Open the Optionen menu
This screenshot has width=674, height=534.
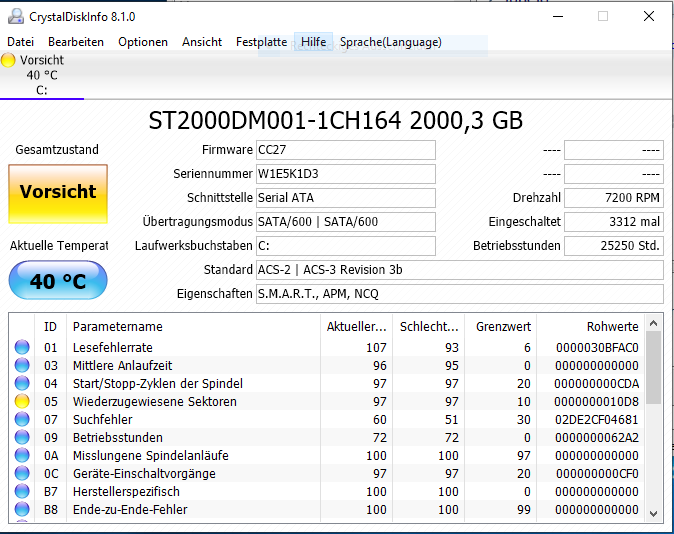pyautogui.click(x=143, y=42)
